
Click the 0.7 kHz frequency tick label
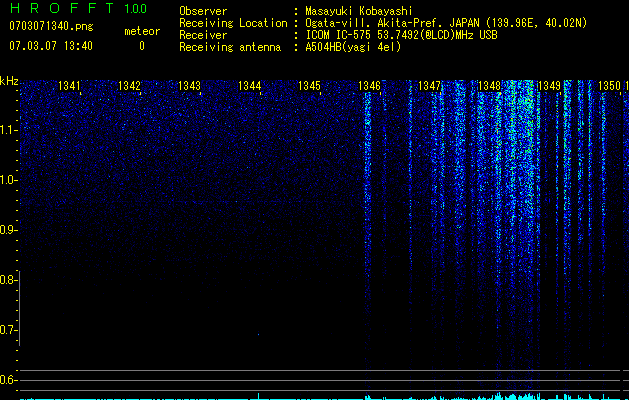coord(7,330)
